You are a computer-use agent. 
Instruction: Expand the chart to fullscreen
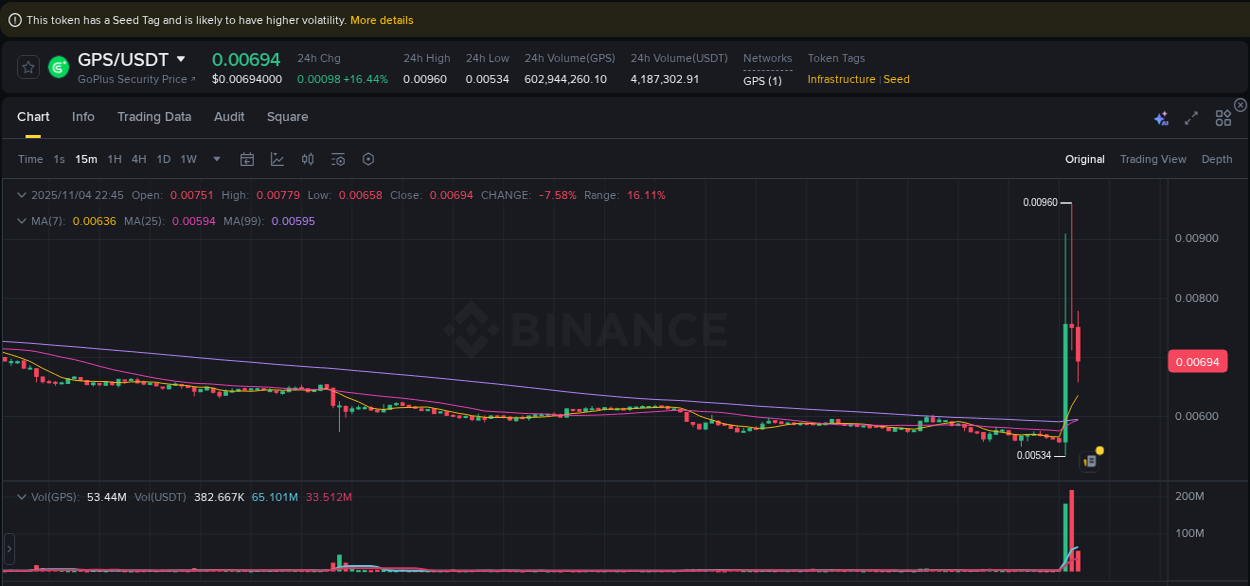[x=1191, y=117]
